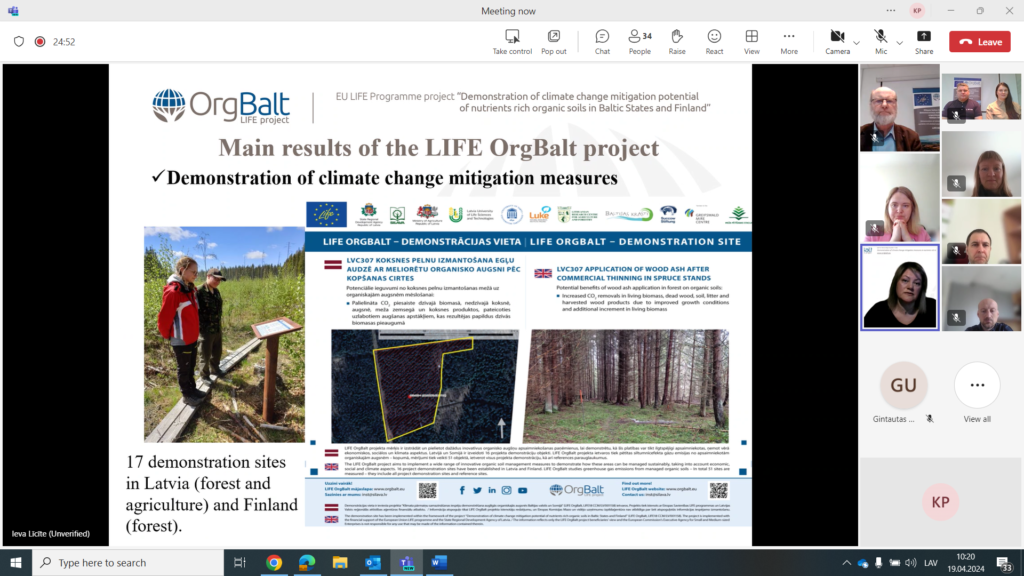1024x576 pixels.
Task: Open the Share content tray
Action: pos(924,42)
